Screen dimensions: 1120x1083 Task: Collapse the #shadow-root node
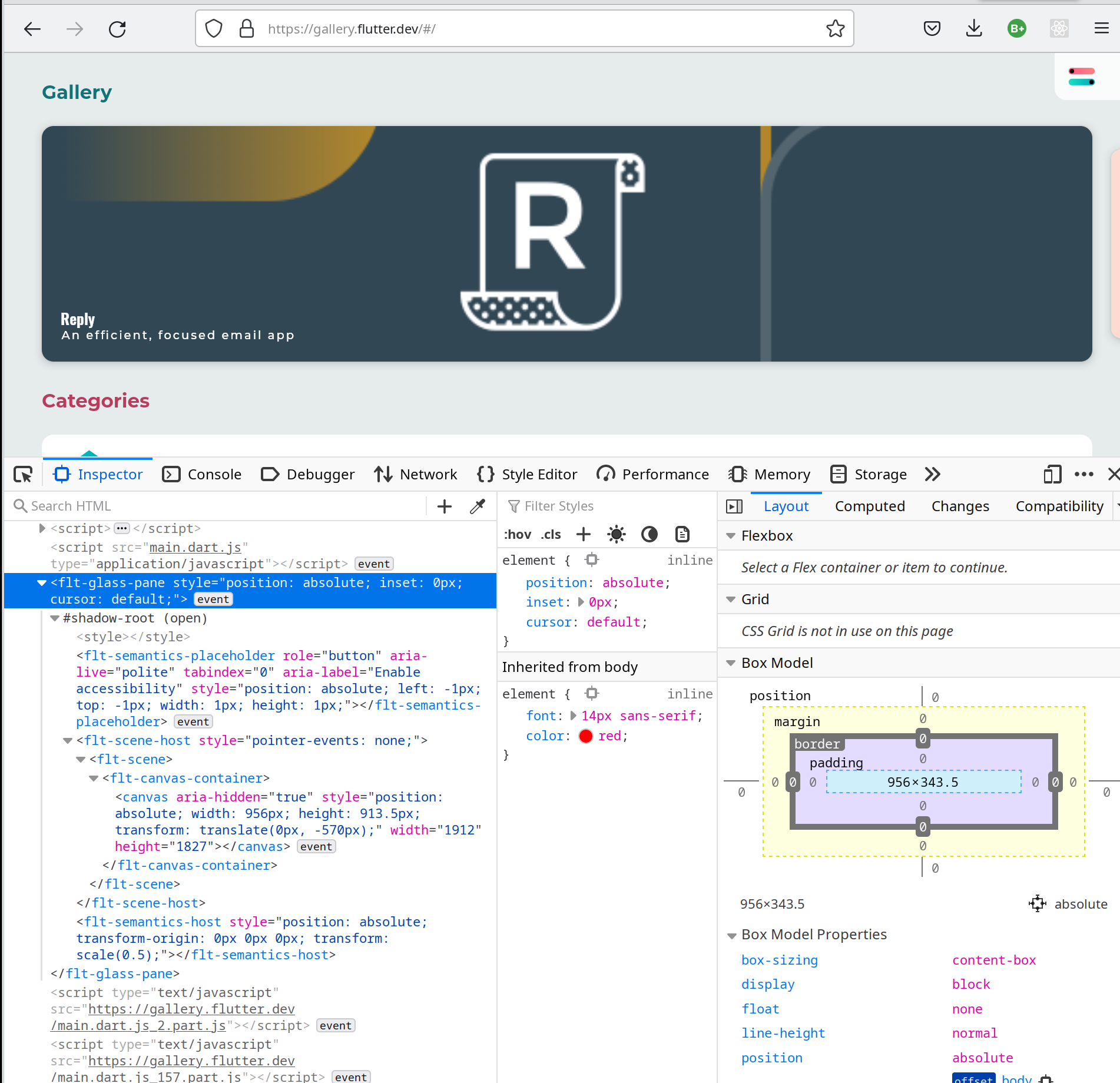(55, 618)
